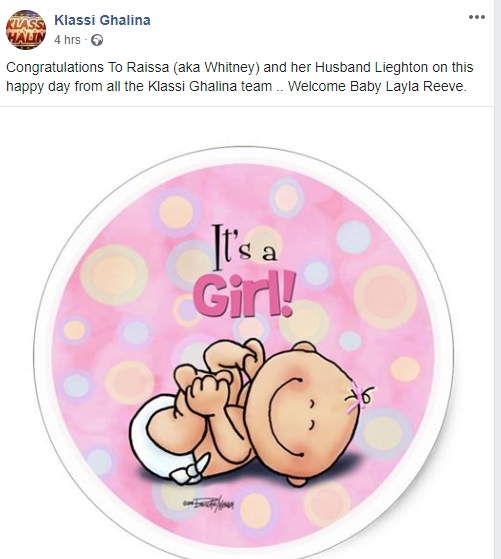Click the black "It's a" lettering
The width and height of the screenshot is (501, 559).
[x=245, y=247]
